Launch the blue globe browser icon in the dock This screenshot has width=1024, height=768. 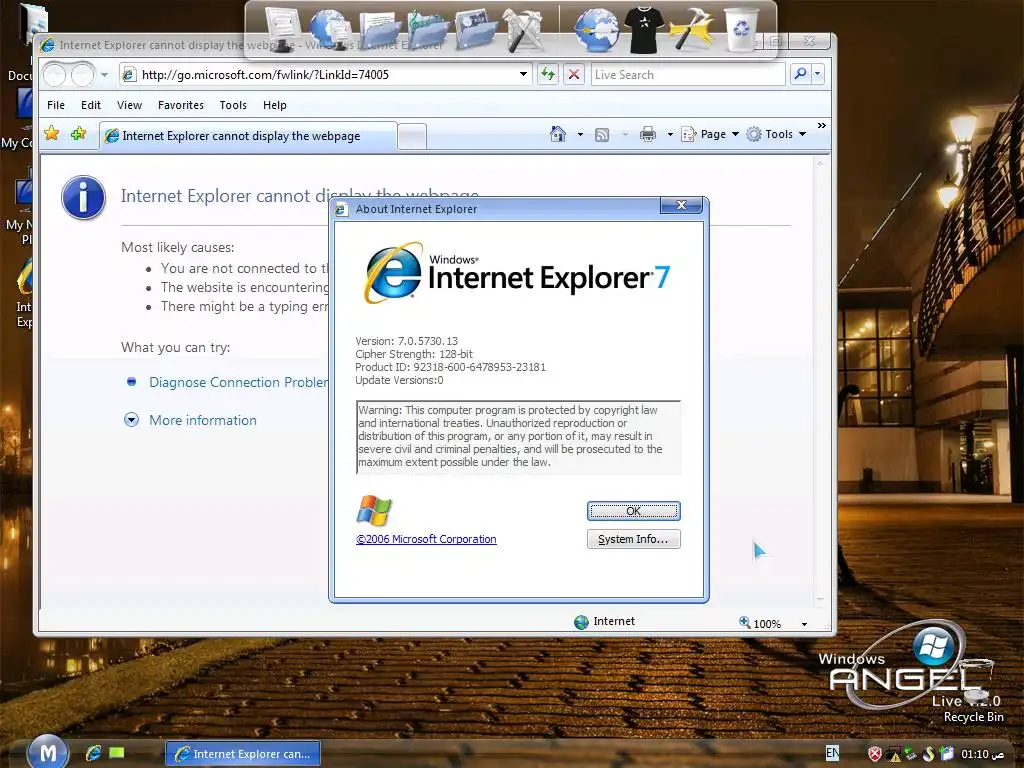click(x=596, y=29)
